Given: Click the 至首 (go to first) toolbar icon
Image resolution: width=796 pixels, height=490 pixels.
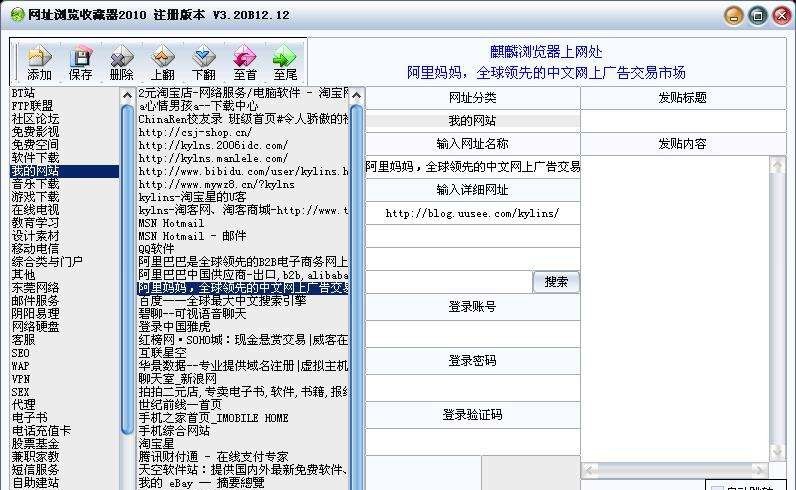Looking at the screenshot, I should point(245,63).
